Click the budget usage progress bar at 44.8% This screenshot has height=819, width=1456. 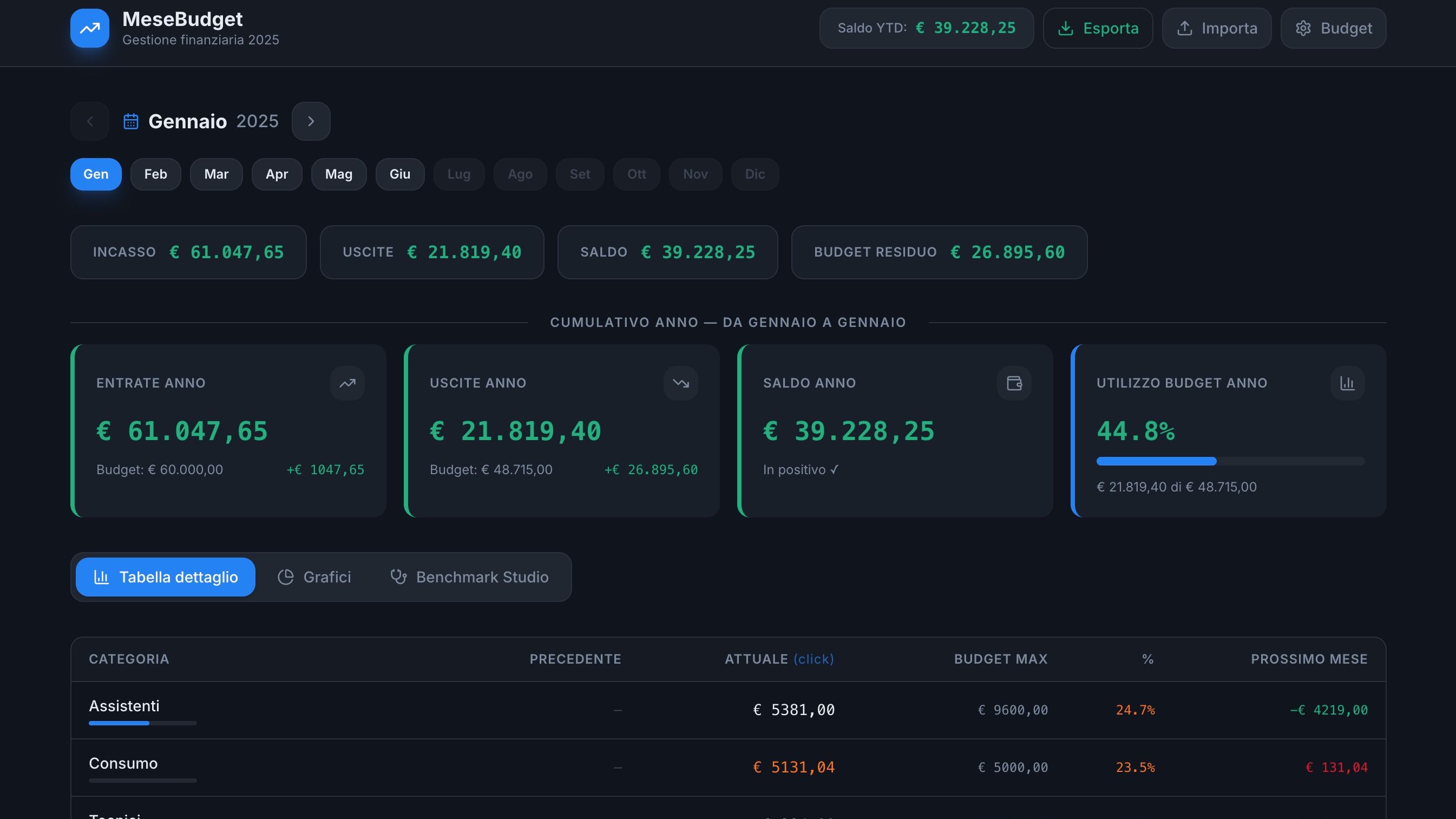pos(1230,461)
